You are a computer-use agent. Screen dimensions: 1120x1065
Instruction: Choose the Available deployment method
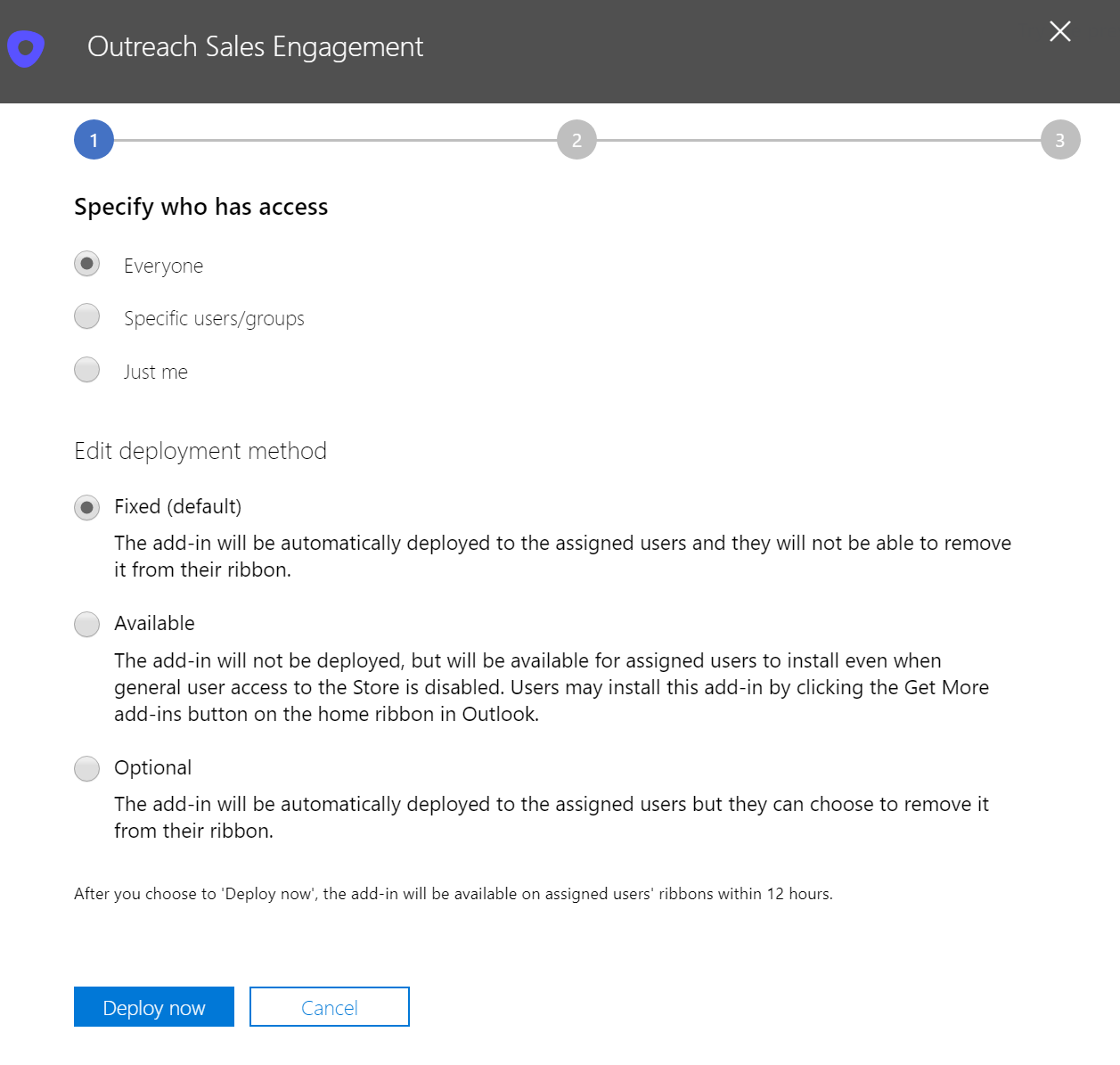[x=86, y=624]
